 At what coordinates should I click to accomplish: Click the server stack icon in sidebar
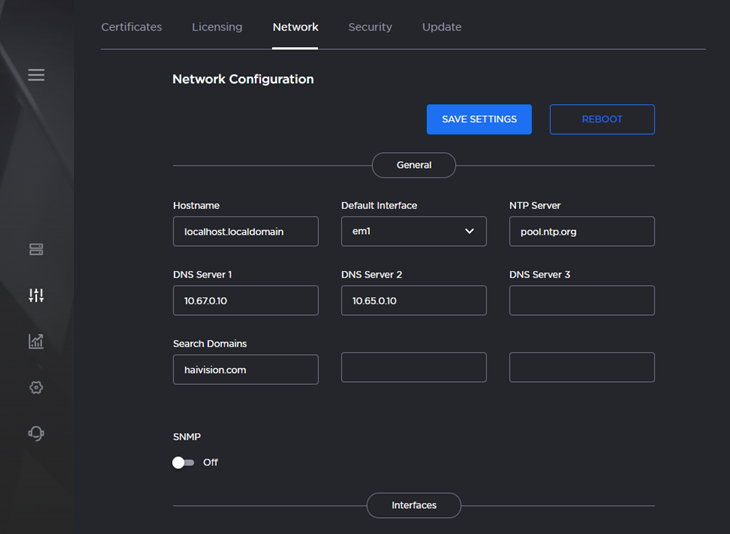pyautogui.click(x=36, y=250)
